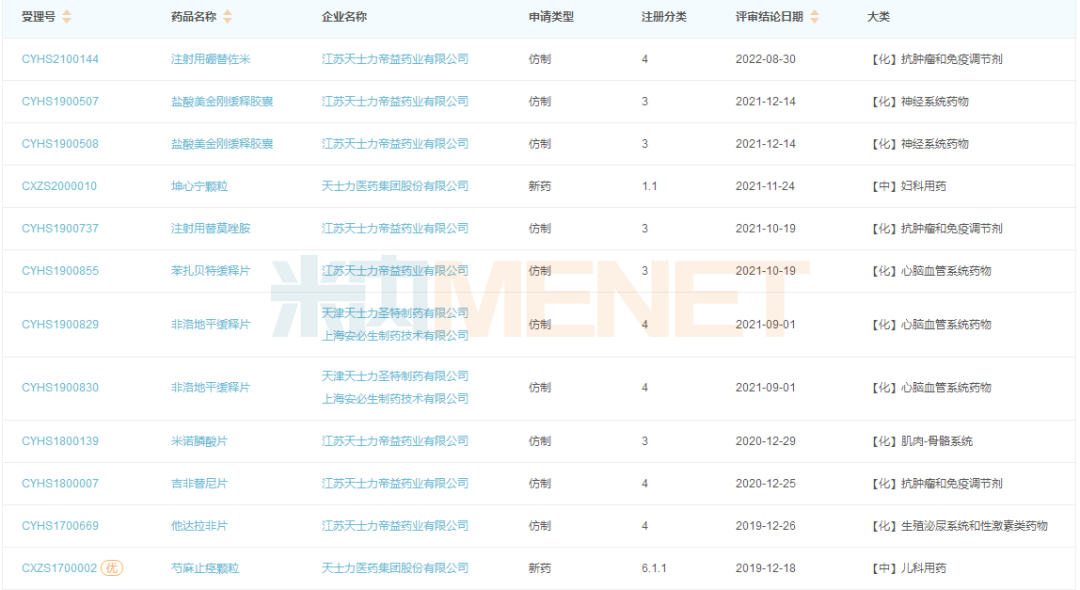
Task: Open 上海安必生制药技术有限公司 in row CYHS1900830
Action: tap(395, 399)
